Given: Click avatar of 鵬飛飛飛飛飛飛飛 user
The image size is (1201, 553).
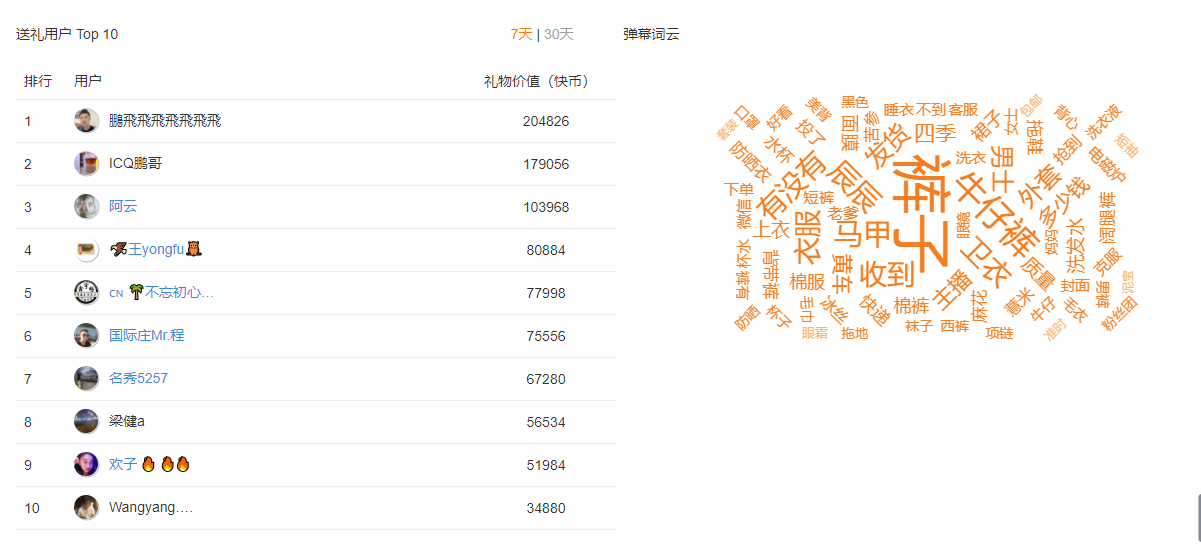Looking at the screenshot, I should tap(86, 121).
